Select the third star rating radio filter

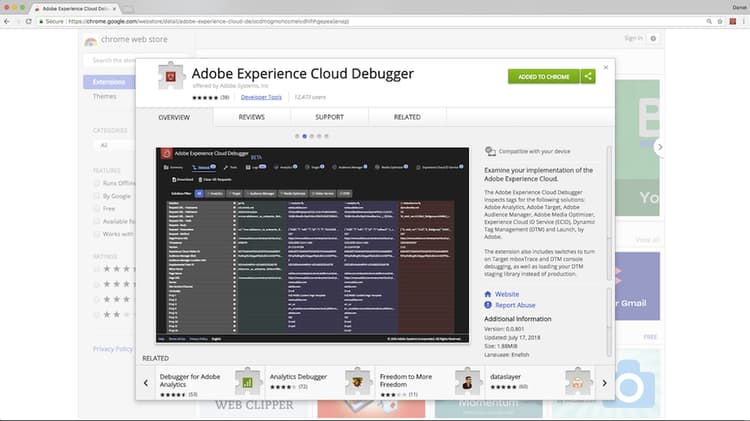pos(97,299)
